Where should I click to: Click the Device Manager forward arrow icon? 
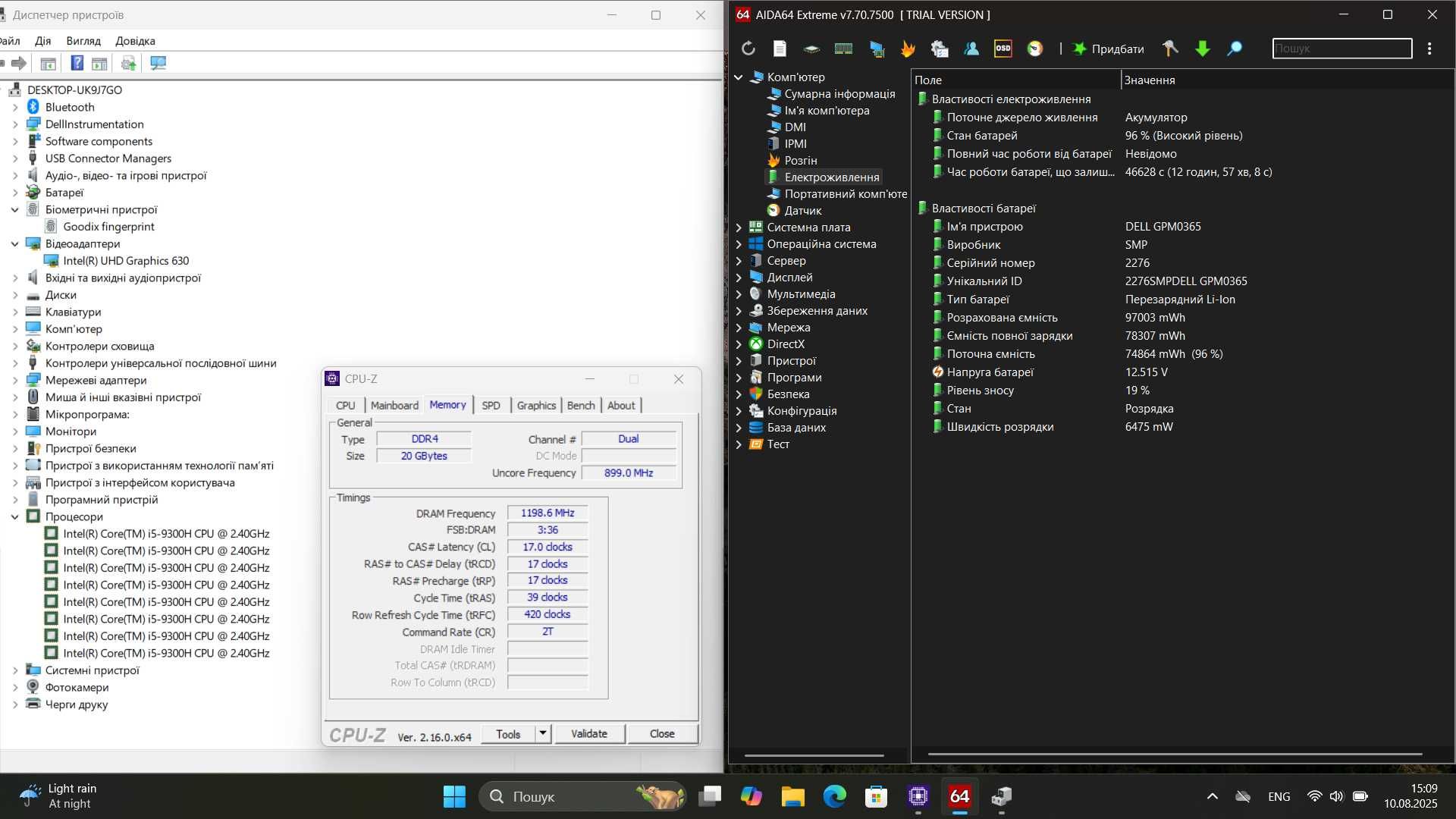pos(19,63)
